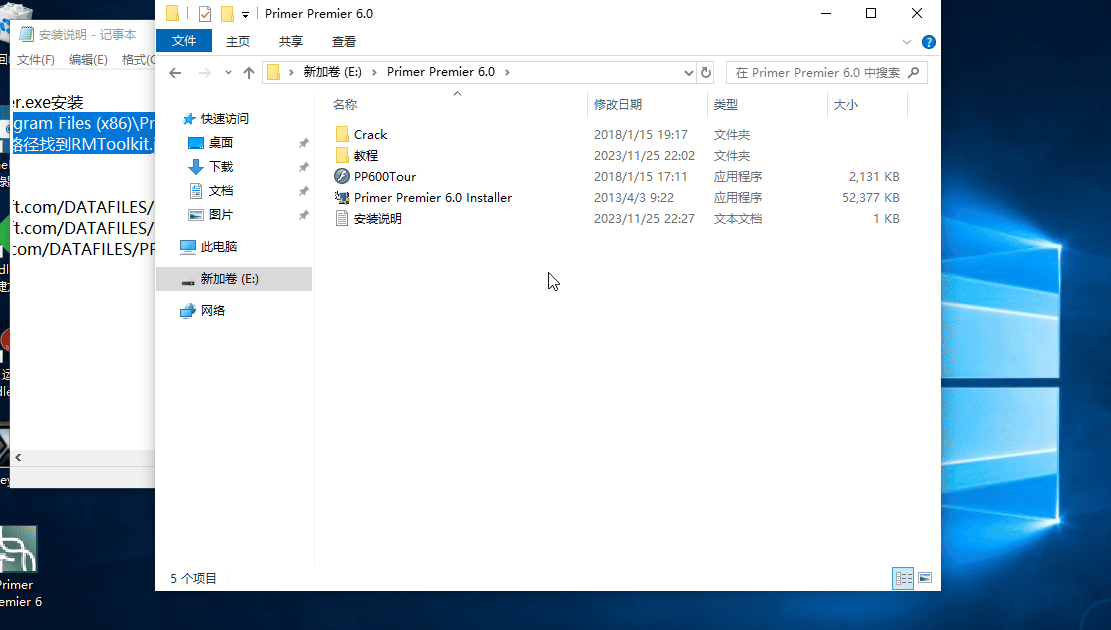This screenshot has width=1111, height=630.
Task: Click 新加卷 (E:) in the address breadcrumb
Action: (x=332, y=72)
